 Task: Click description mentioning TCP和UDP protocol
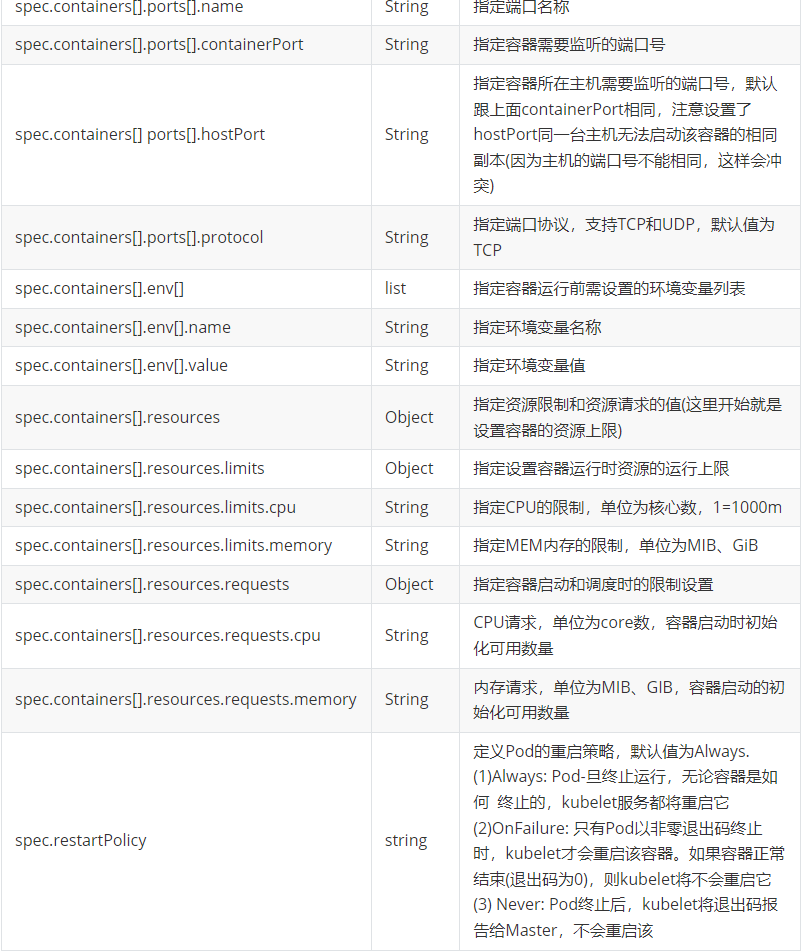(624, 237)
